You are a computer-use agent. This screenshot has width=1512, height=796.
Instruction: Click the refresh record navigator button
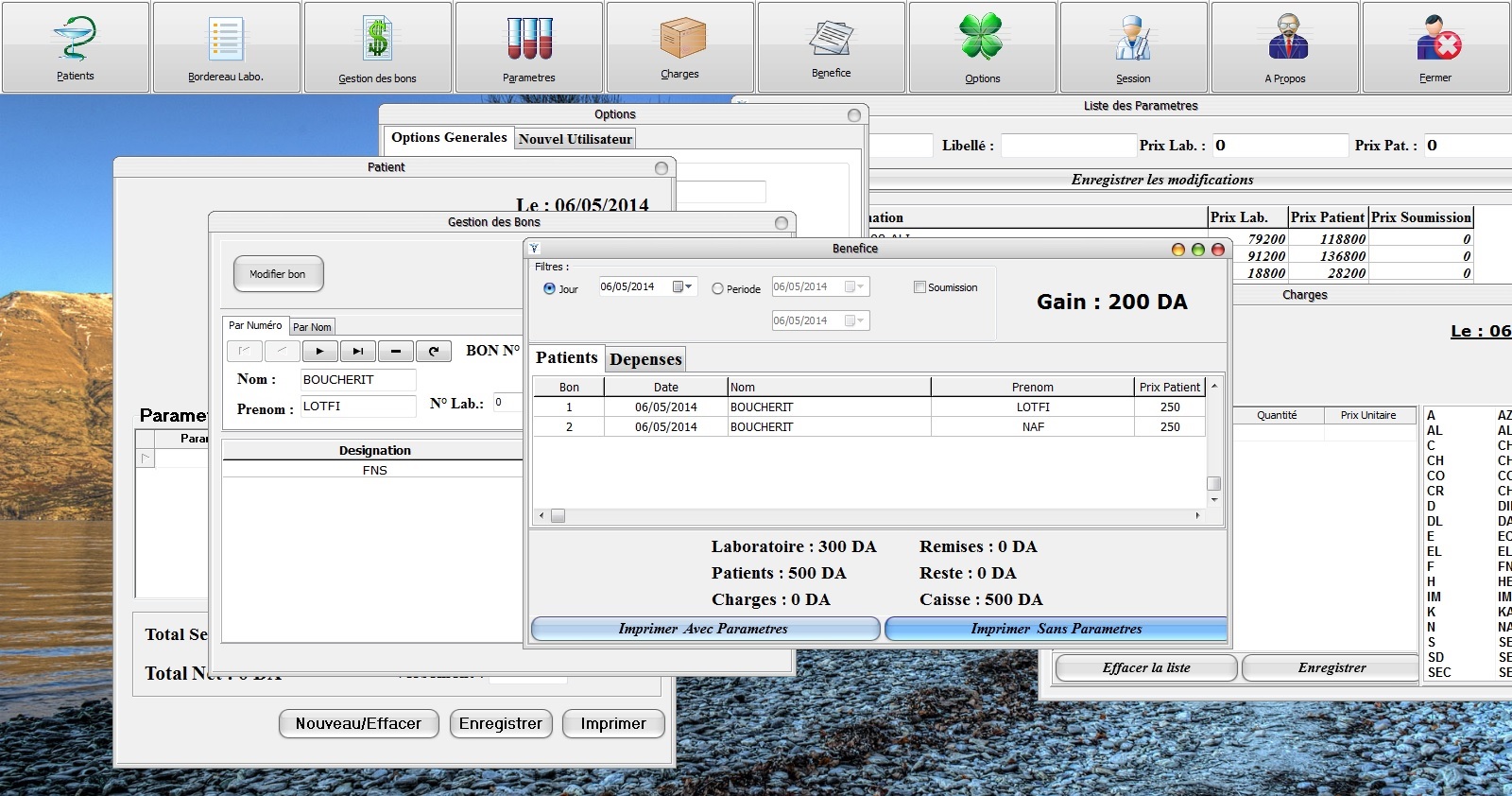coord(434,351)
